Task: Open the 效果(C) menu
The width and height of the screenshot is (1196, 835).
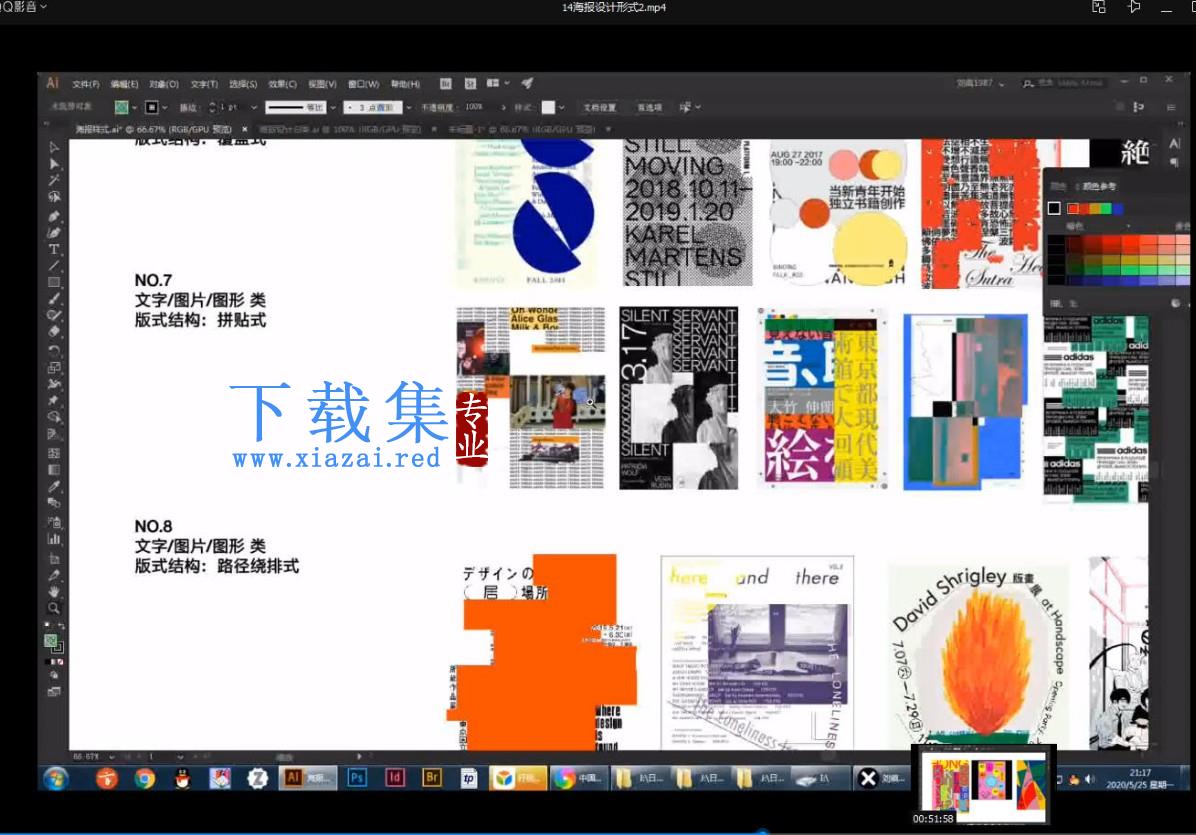Action: tap(282, 84)
